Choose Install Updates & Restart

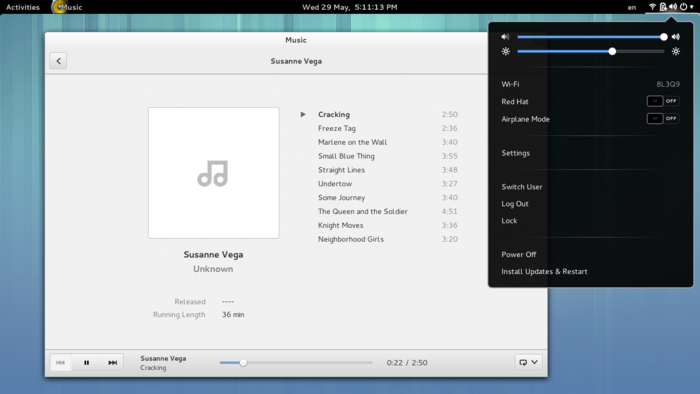[x=544, y=271]
